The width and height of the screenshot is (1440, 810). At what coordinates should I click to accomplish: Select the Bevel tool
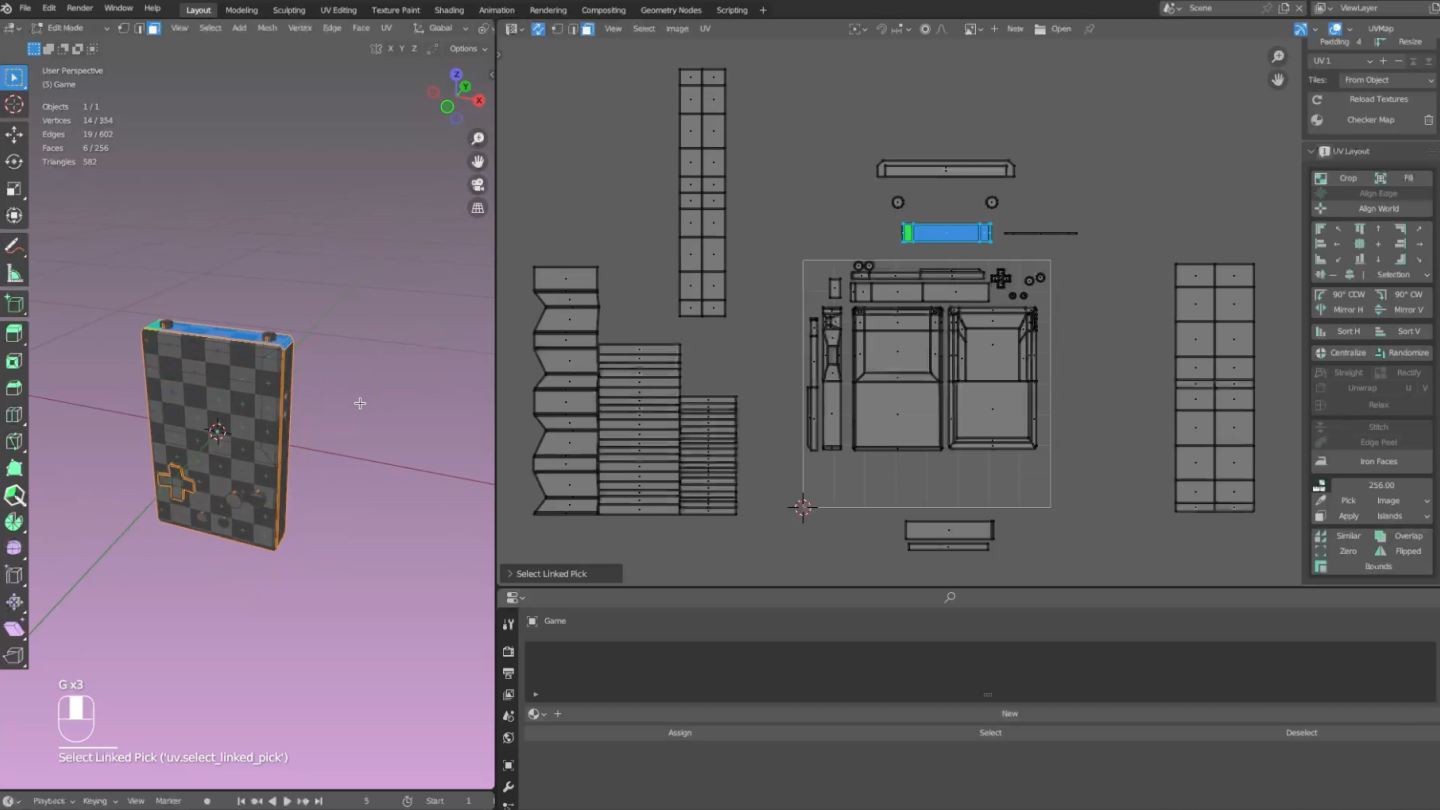14,387
